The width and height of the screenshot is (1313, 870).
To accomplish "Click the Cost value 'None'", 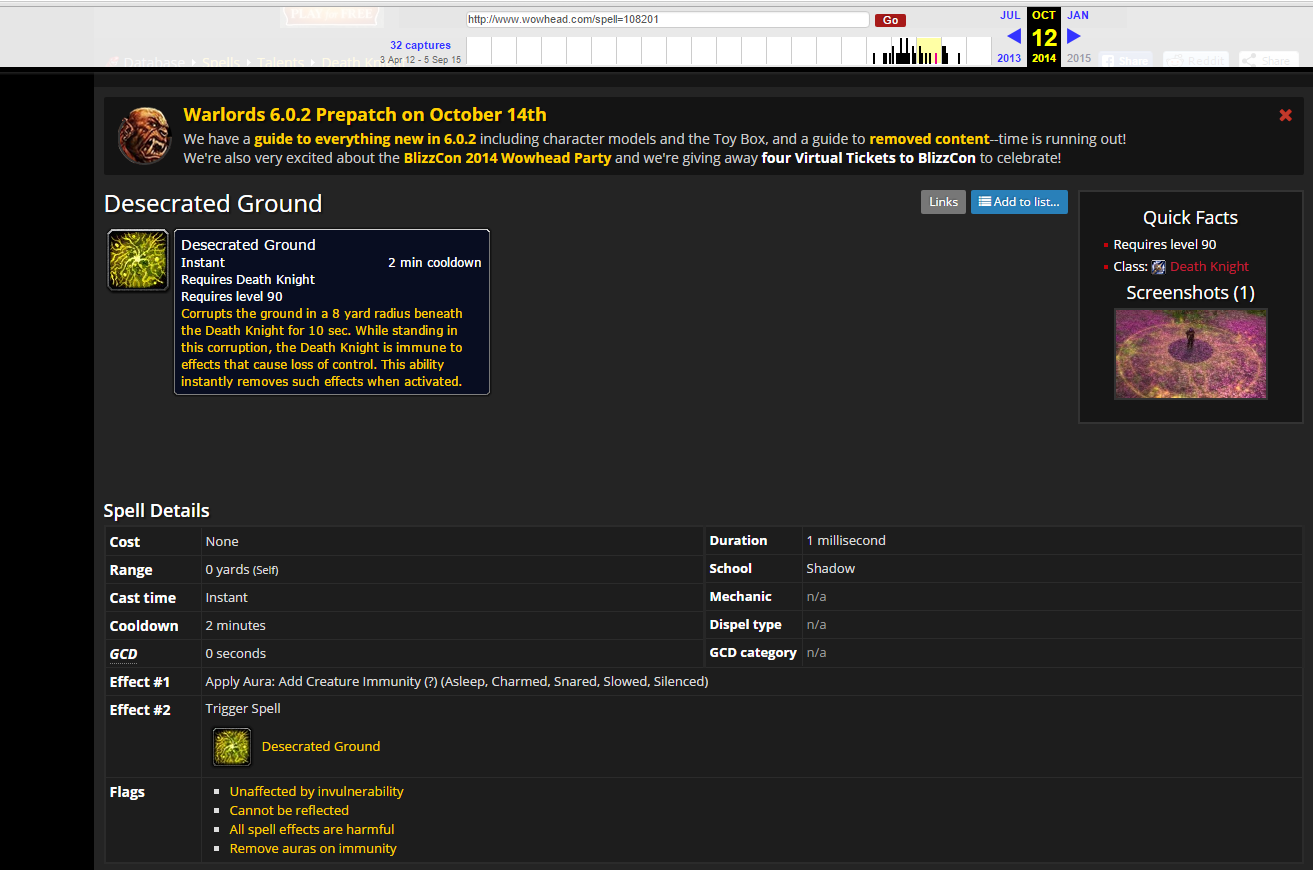I will pyautogui.click(x=222, y=541).
